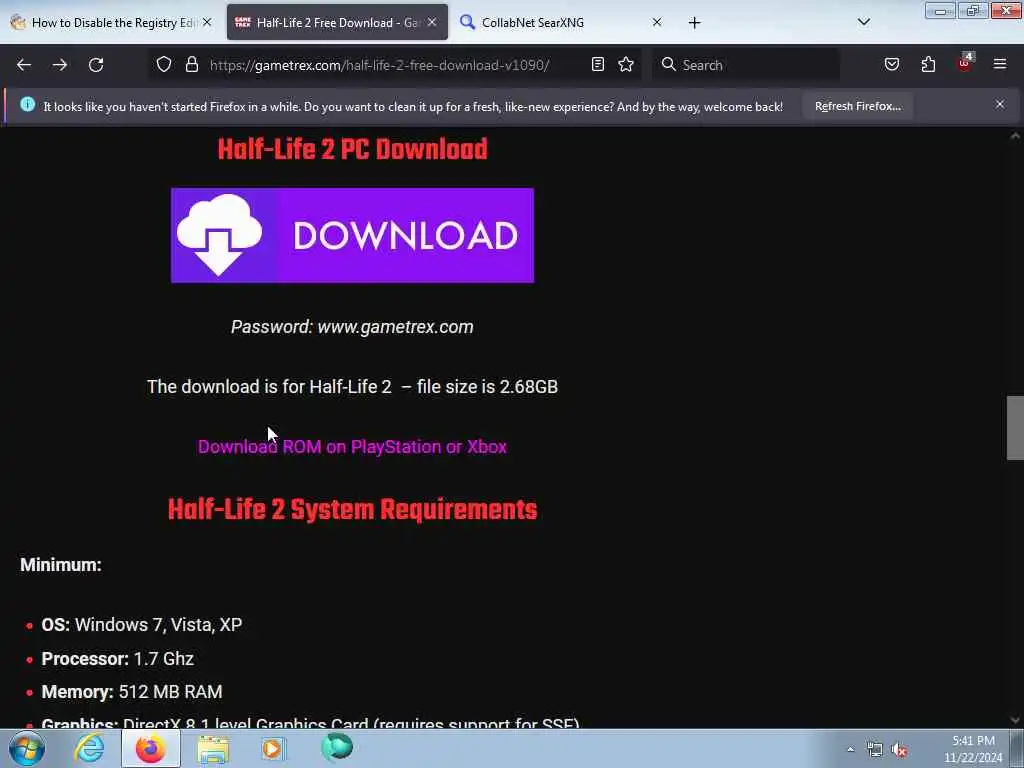Click Password: www.gametrex.com text
The width and height of the screenshot is (1024, 768).
tap(352, 327)
